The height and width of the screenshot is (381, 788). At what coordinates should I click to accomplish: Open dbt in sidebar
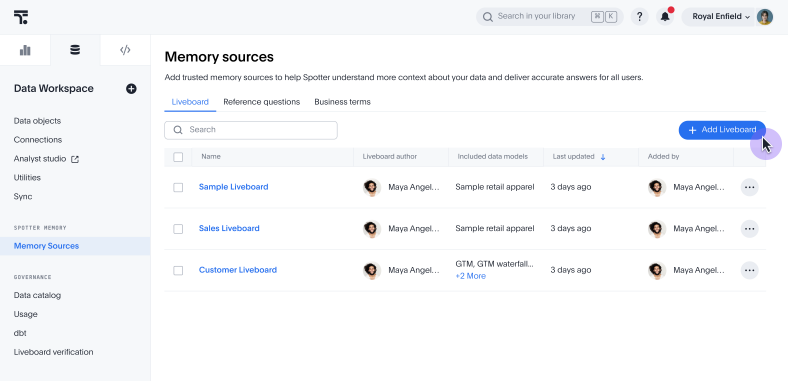click(20, 333)
